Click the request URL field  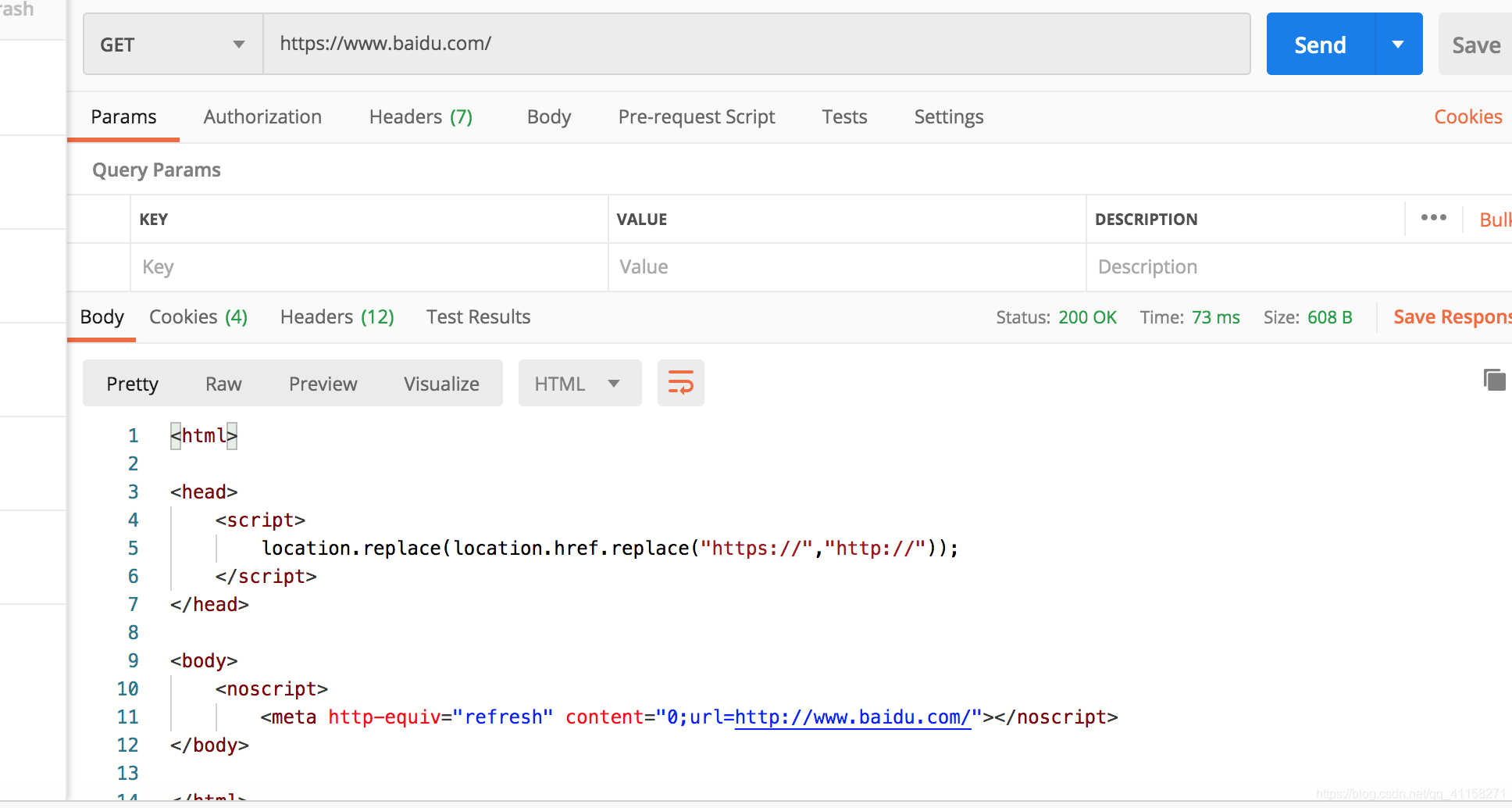757,44
